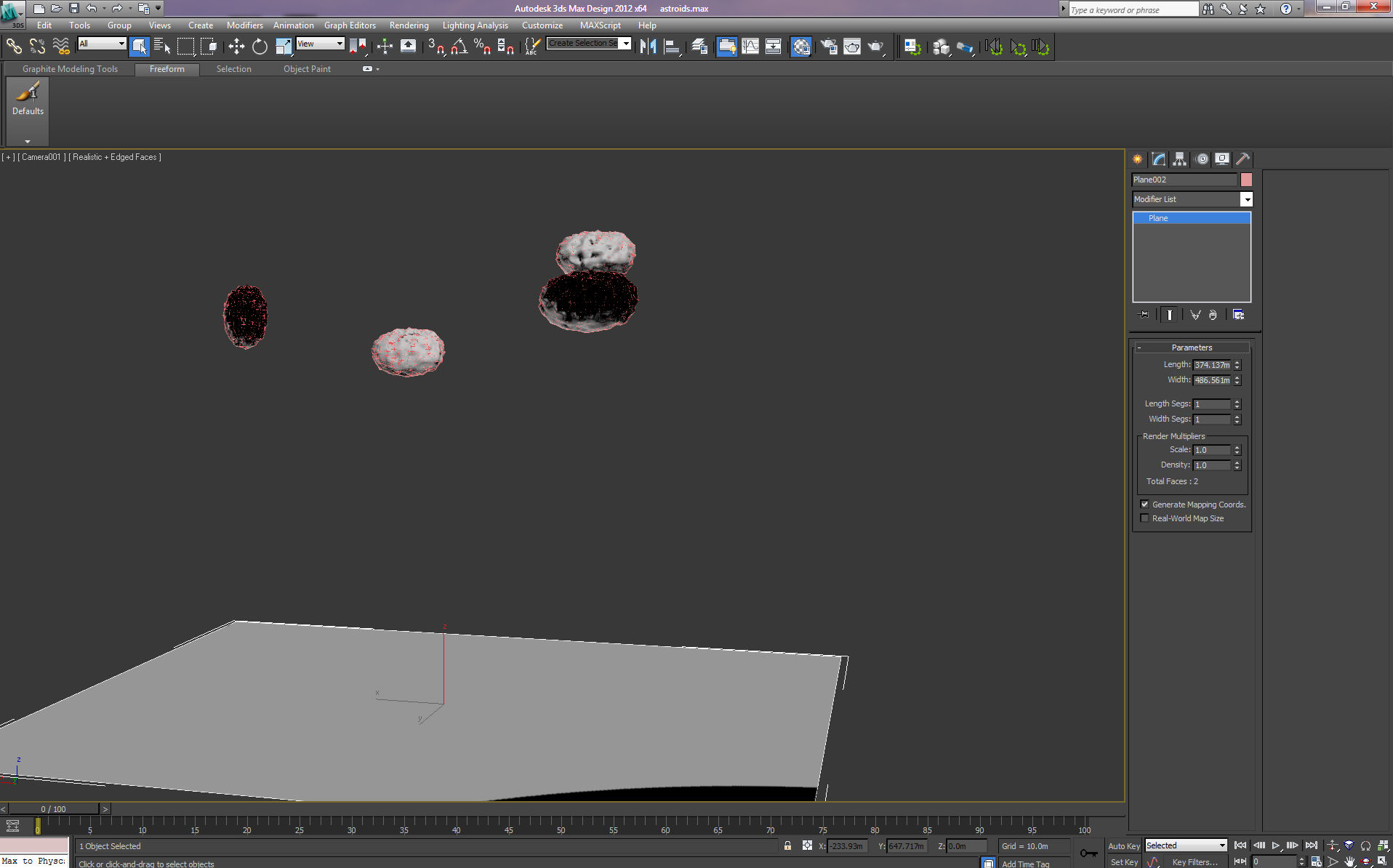Click the Select by Name icon

pos(162,47)
